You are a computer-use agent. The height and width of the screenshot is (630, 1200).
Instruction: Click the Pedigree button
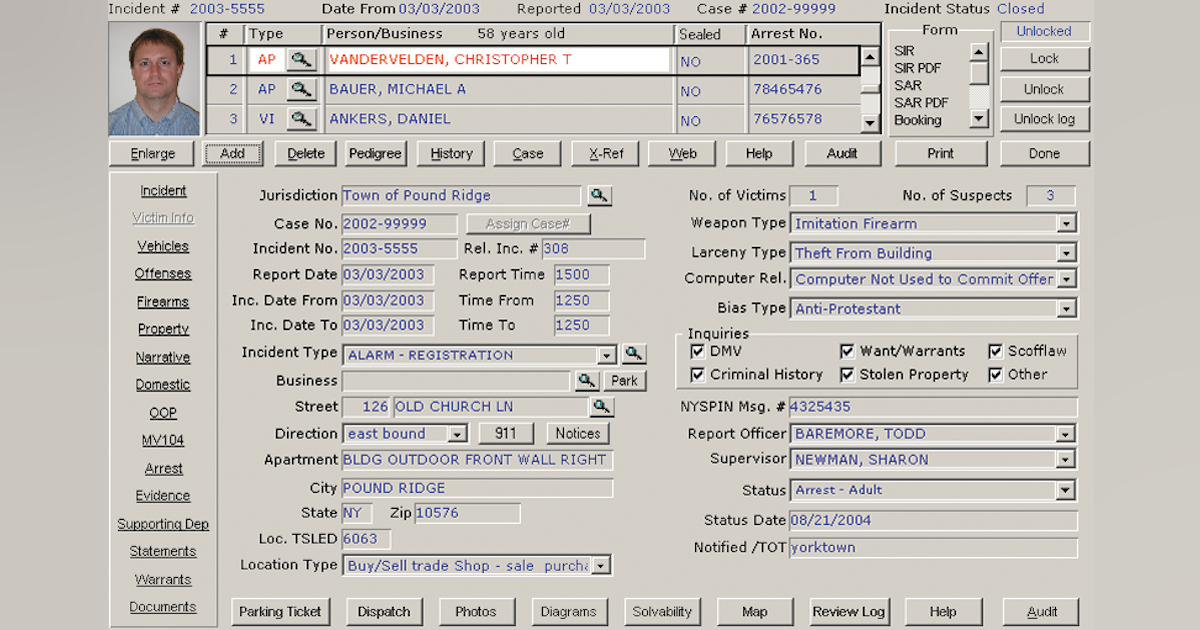pyautogui.click(x=376, y=153)
